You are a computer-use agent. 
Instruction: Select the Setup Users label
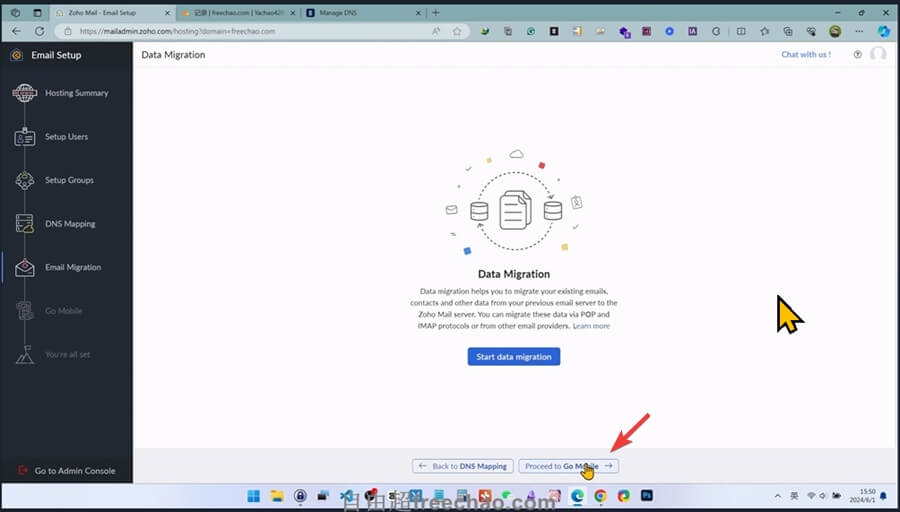pos(67,137)
